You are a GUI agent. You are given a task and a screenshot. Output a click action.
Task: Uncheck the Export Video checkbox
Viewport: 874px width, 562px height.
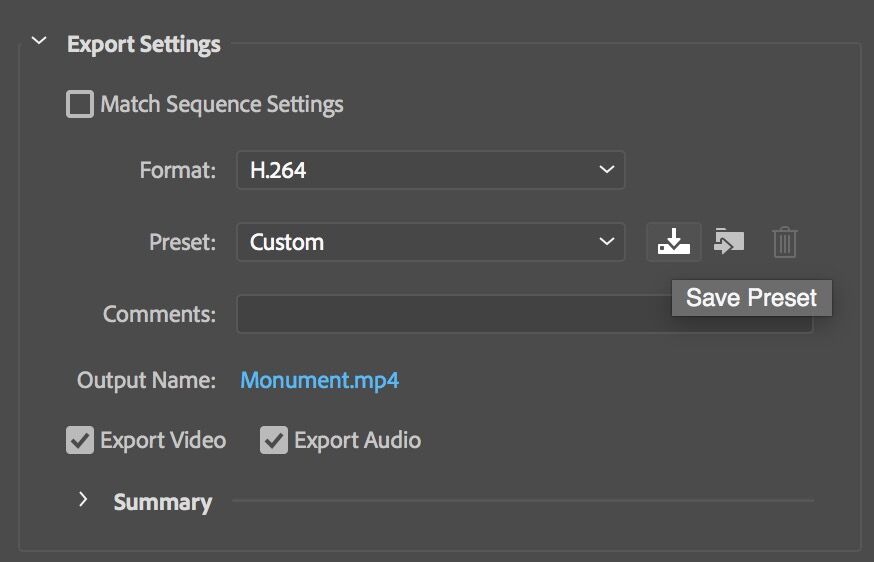coord(80,440)
